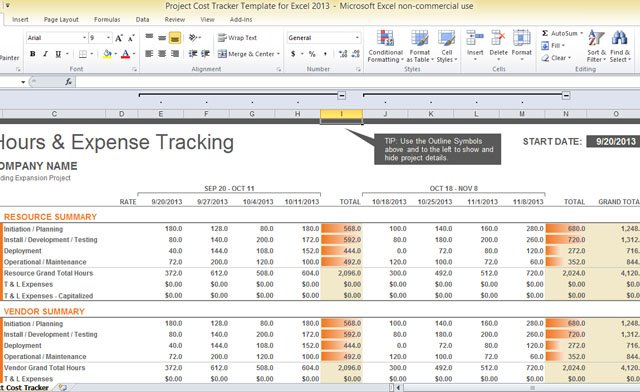640x392 pixels.
Task: Select middle align icon
Action: [162, 38]
